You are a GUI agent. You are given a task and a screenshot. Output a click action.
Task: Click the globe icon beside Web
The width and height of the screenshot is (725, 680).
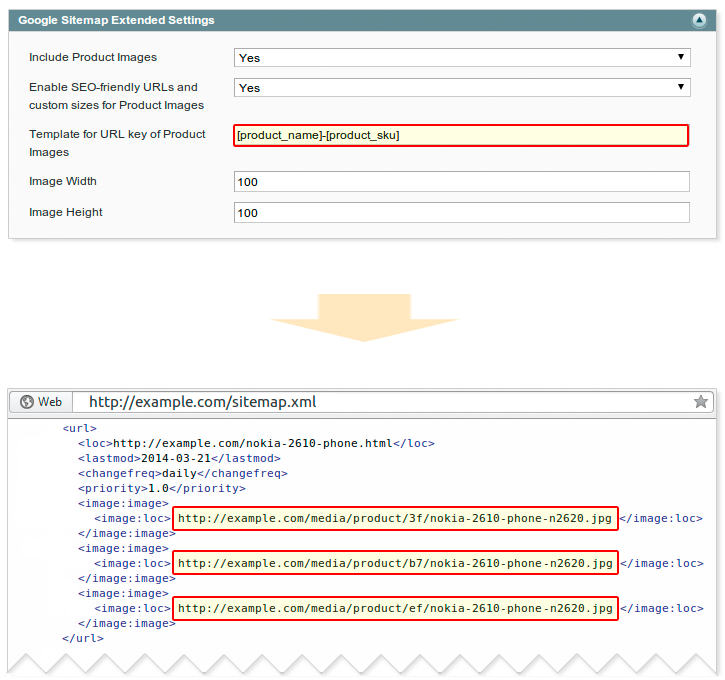click(x=25, y=402)
